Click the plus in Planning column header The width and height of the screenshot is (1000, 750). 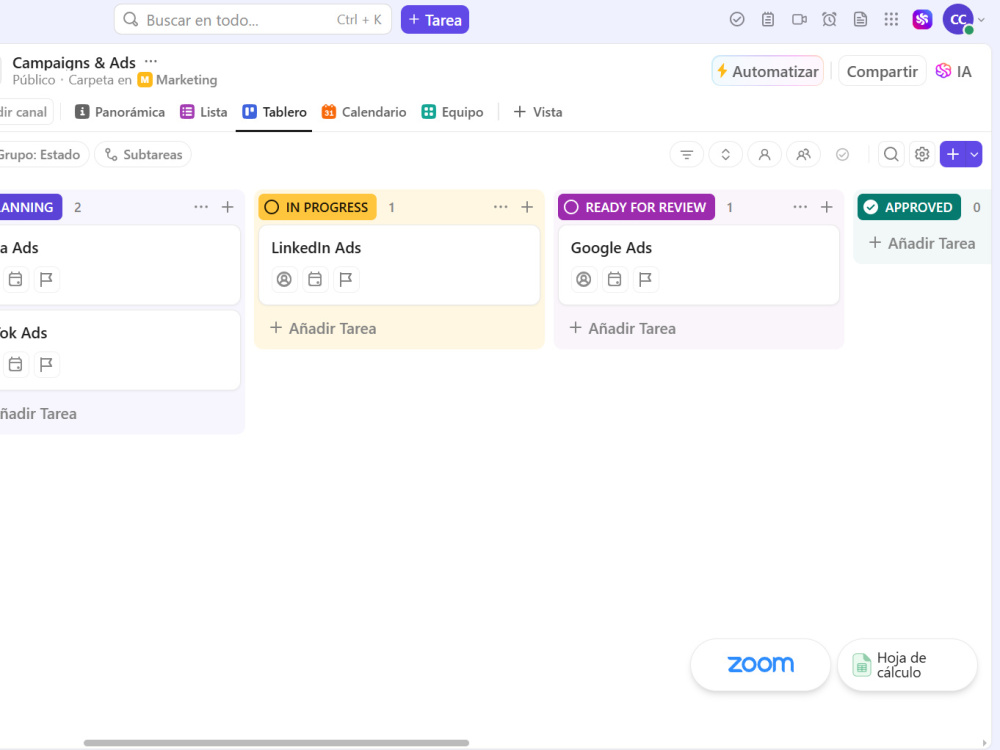pos(227,207)
